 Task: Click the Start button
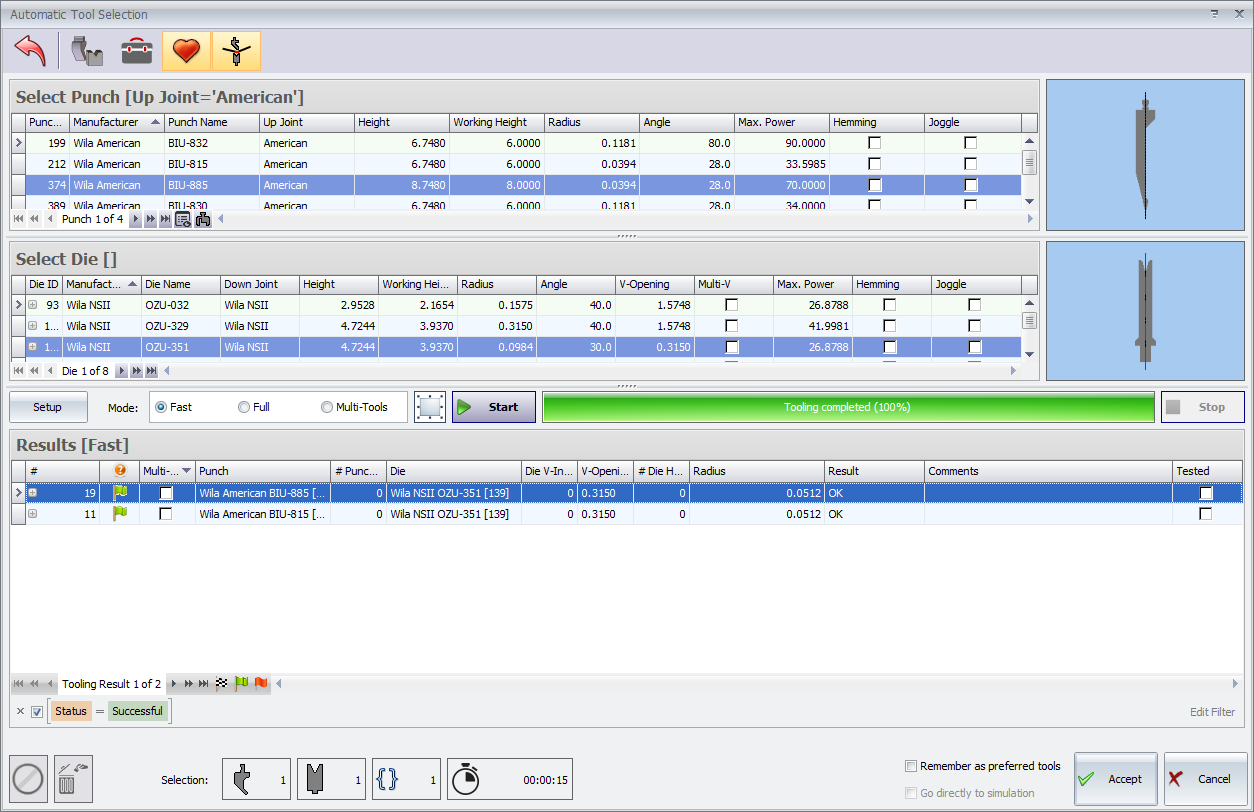493,407
